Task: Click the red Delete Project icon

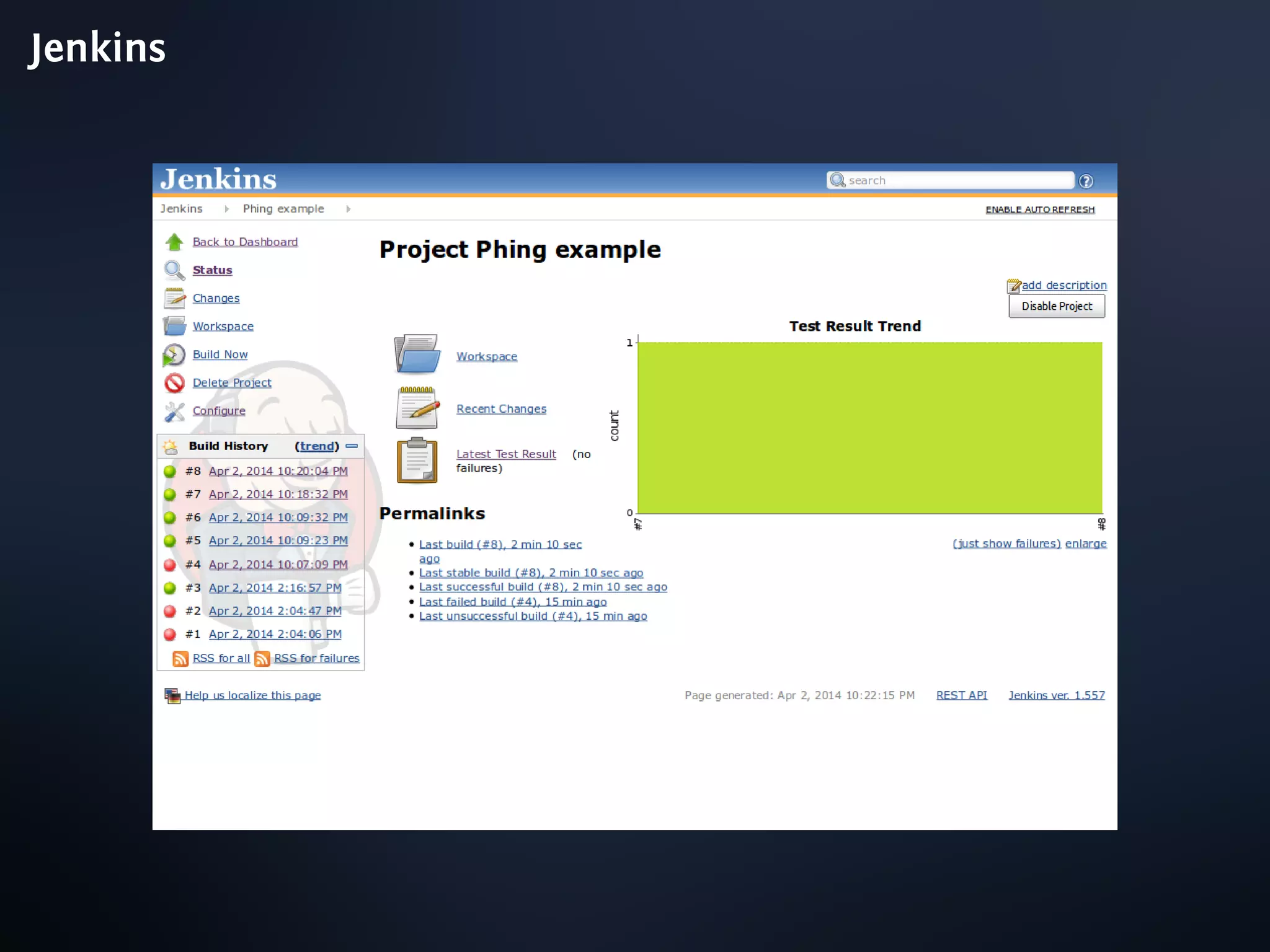Action: tap(174, 383)
